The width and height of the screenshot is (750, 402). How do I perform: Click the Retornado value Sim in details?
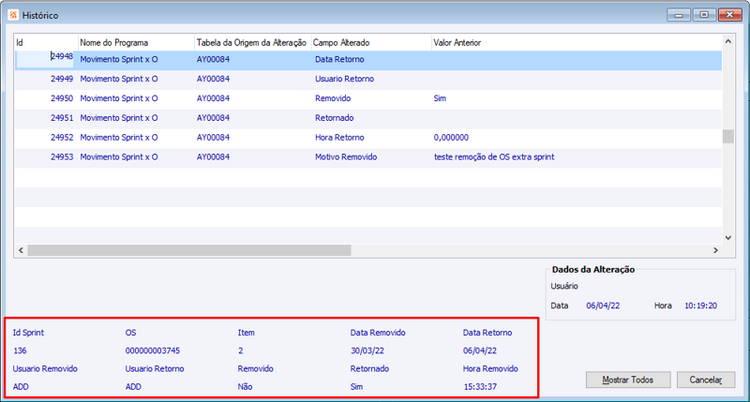click(357, 387)
